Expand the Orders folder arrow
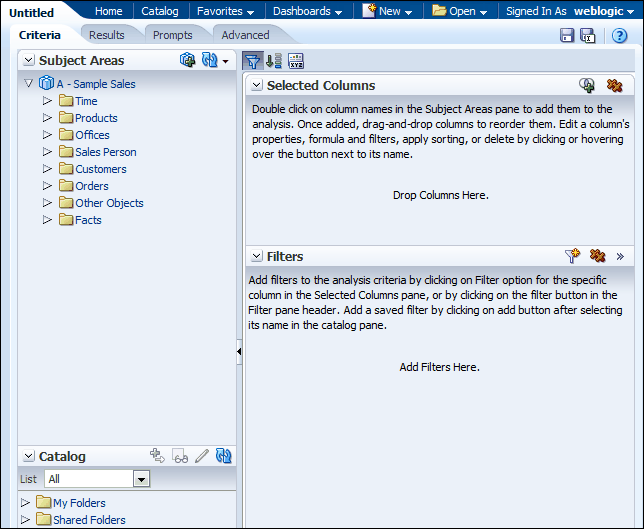The width and height of the screenshot is (644, 529). tap(47, 186)
